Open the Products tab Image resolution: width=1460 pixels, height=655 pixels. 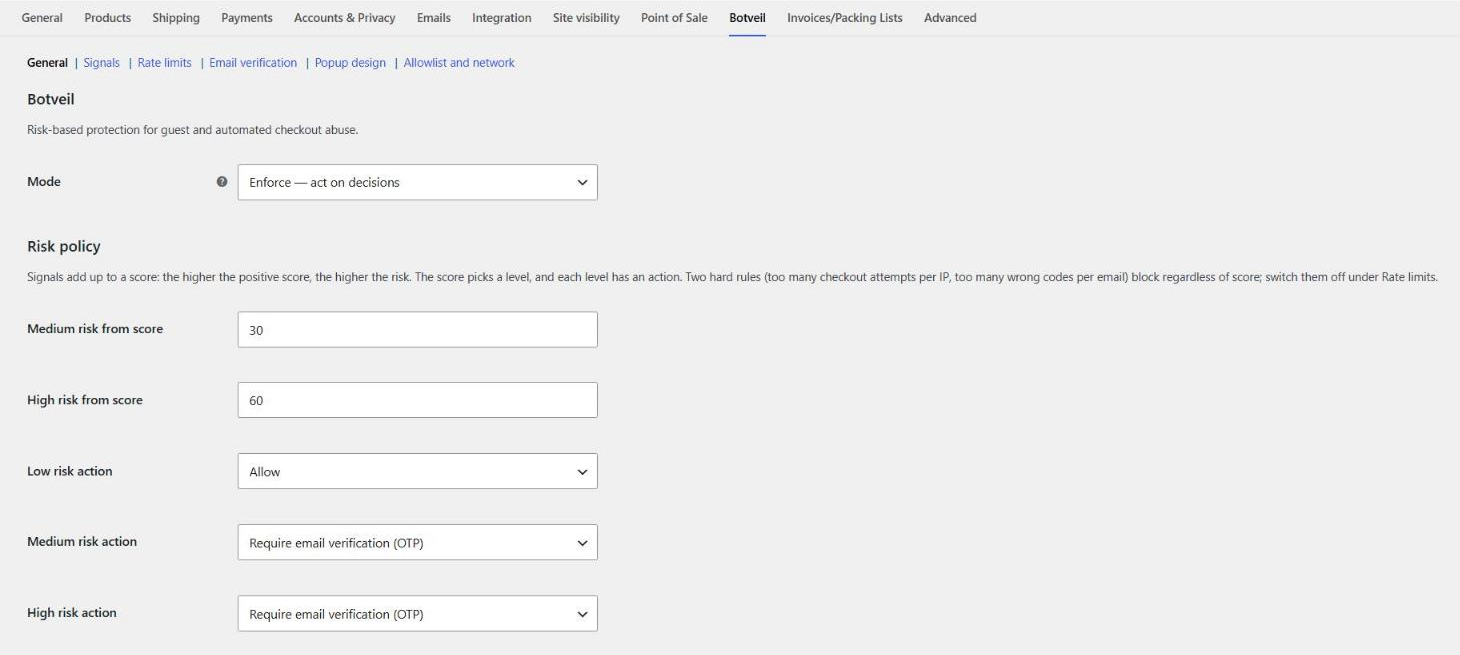(x=108, y=18)
